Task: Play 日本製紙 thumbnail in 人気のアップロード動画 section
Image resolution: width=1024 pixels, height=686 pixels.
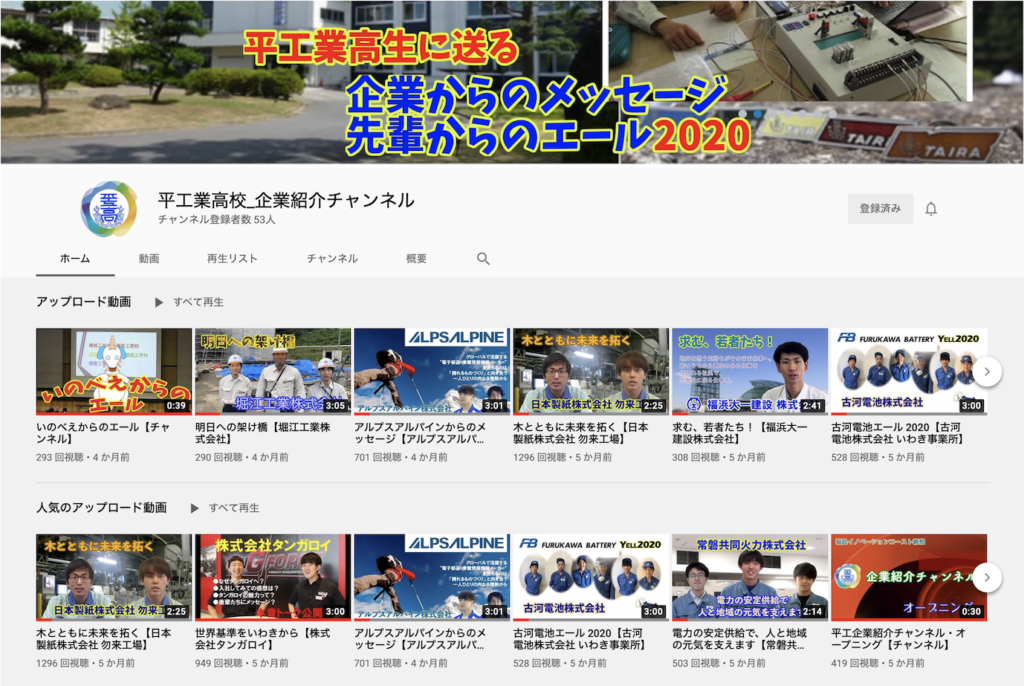Action: [x=114, y=578]
